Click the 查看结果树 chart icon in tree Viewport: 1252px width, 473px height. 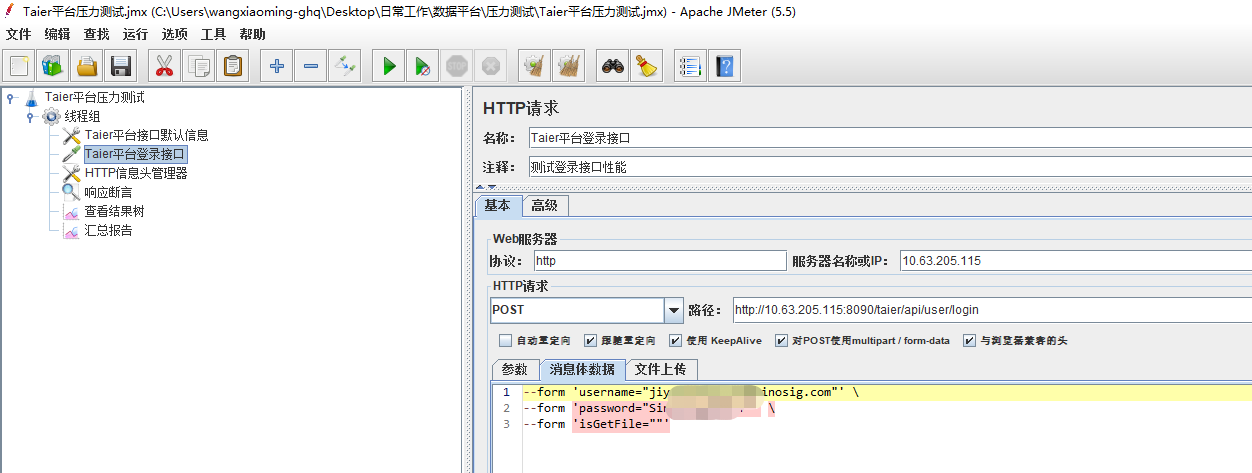[x=71, y=211]
